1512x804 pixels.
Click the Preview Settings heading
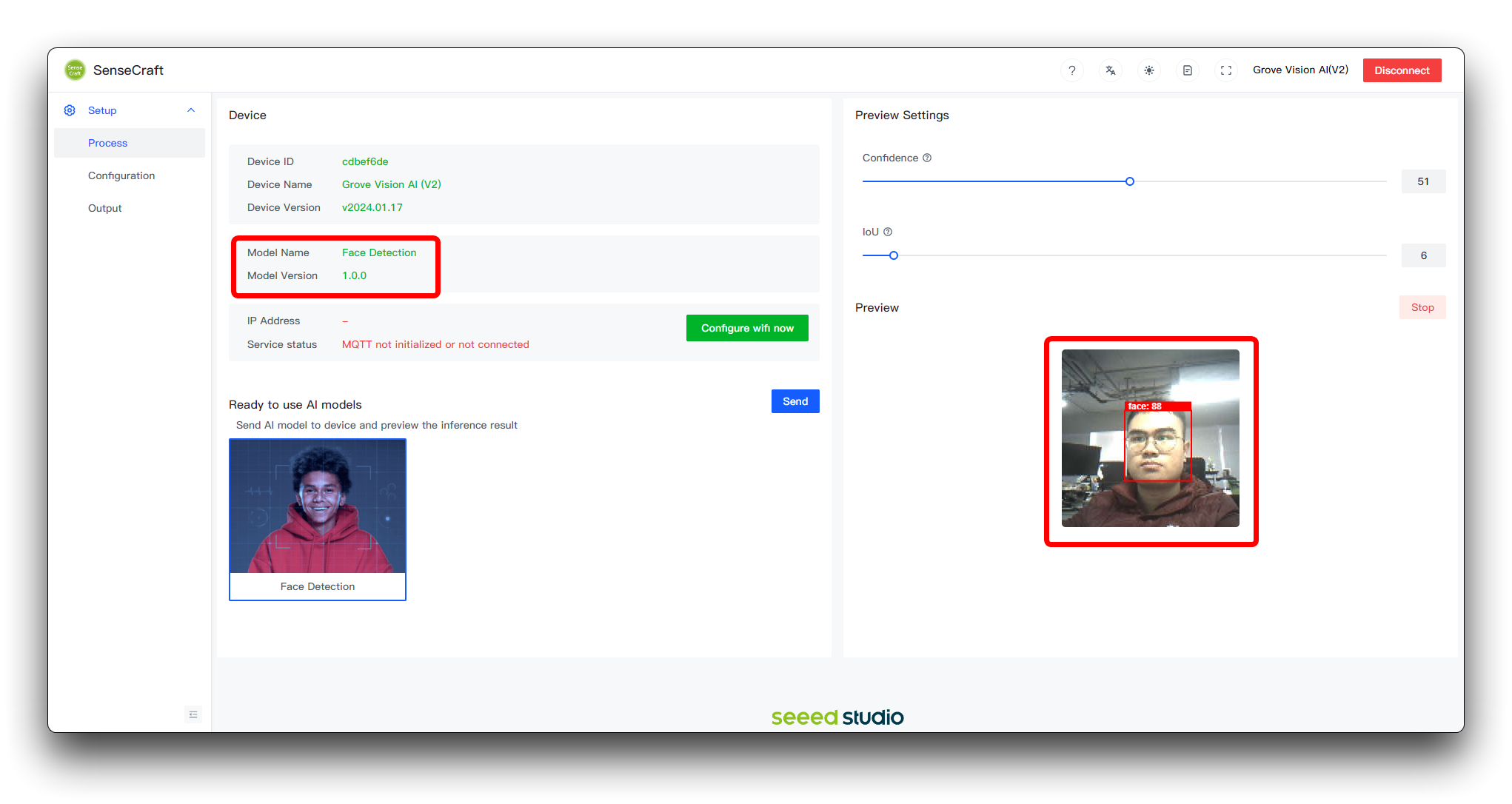(x=902, y=115)
